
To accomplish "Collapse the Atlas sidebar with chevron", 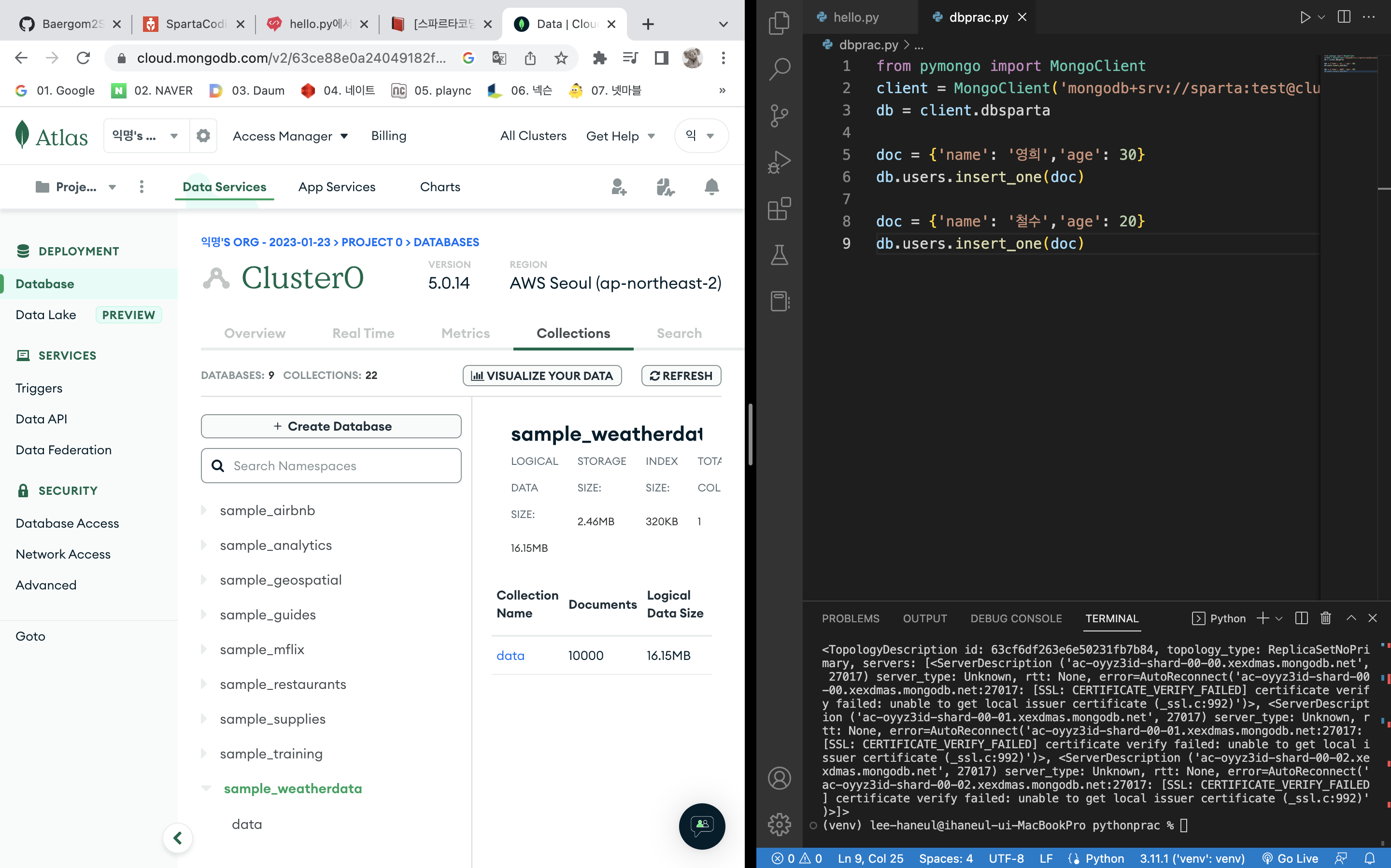I will (x=177, y=838).
